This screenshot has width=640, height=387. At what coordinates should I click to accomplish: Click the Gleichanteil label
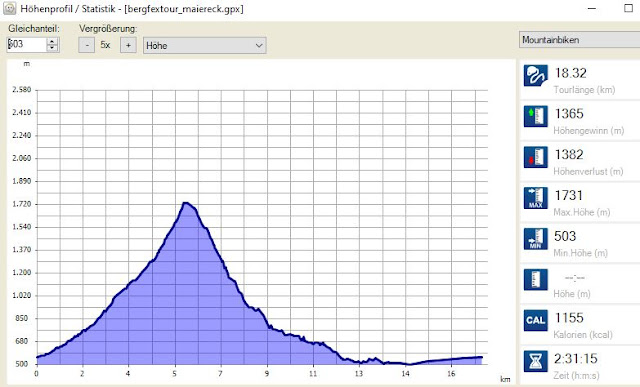pos(34,29)
